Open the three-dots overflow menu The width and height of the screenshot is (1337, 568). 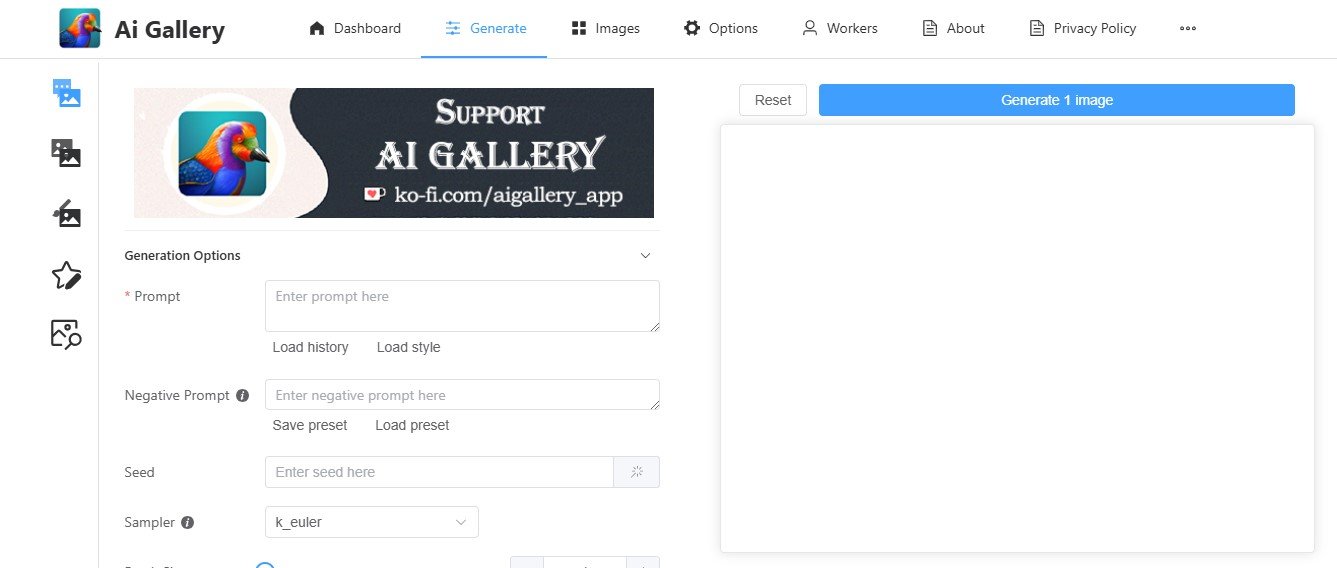(x=1187, y=29)
